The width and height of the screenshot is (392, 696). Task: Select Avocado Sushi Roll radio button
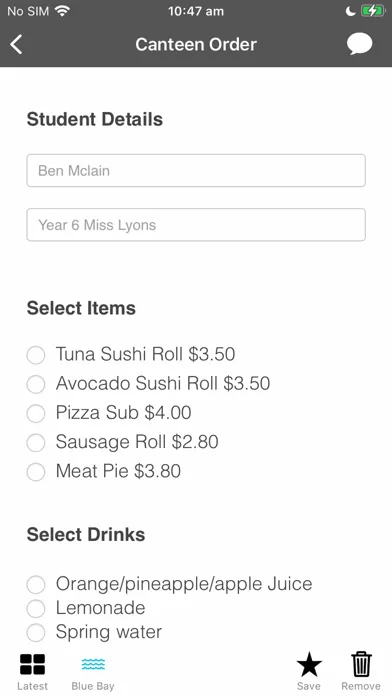pos(36,384)
